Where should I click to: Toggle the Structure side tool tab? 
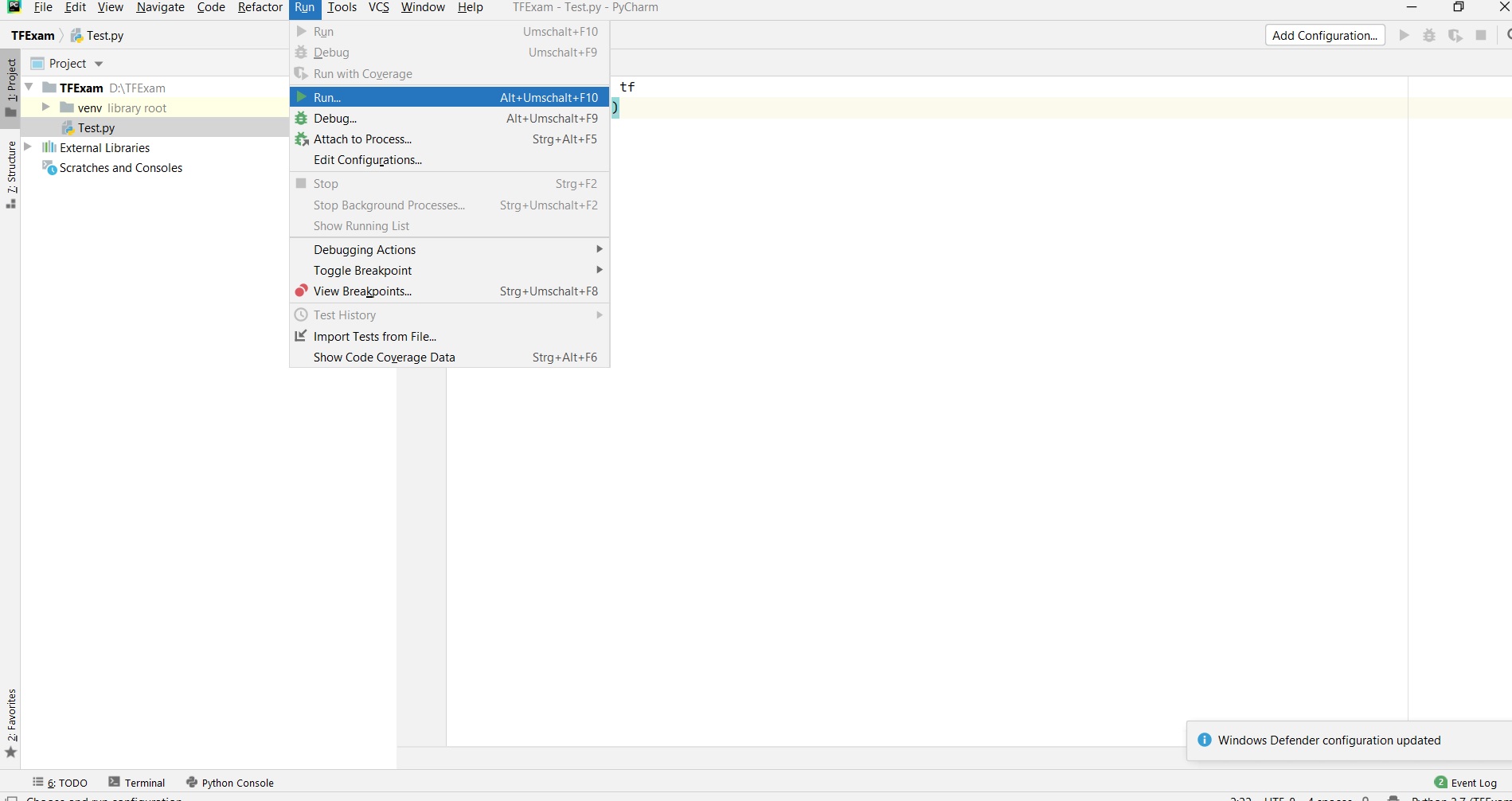point(10,174)
